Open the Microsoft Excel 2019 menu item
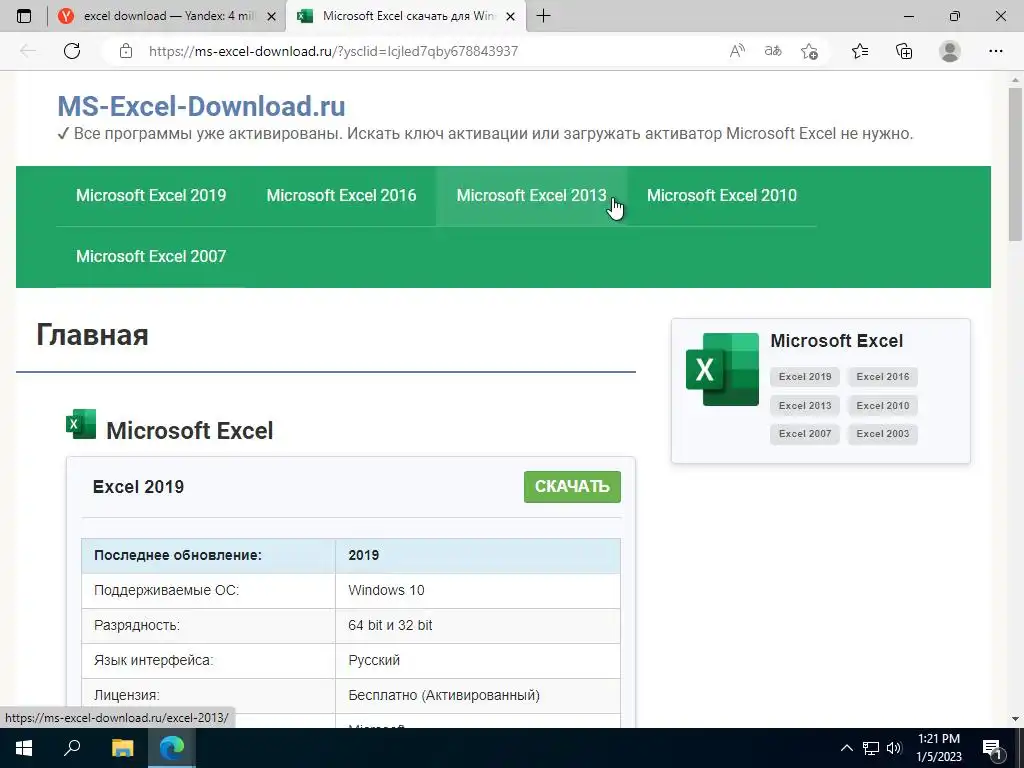Screen dimensions: 1024x768 [151, 195]
